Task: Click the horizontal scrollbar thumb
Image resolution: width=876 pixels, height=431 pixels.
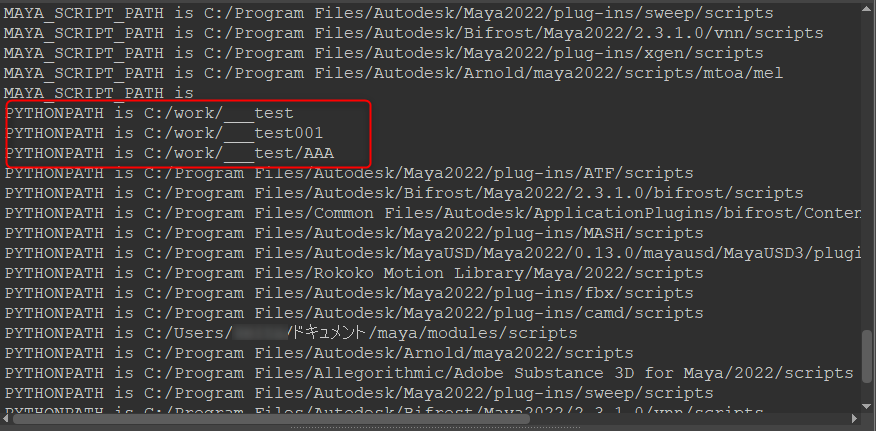Action: point(270,419)
